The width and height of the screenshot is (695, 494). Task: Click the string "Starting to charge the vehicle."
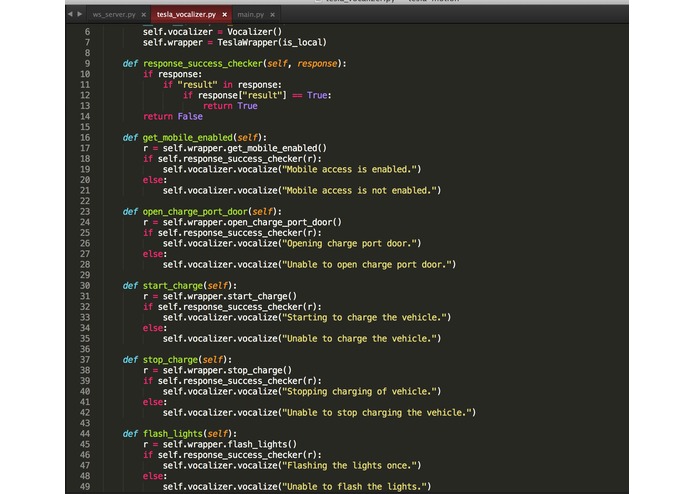tap(364, 318)
